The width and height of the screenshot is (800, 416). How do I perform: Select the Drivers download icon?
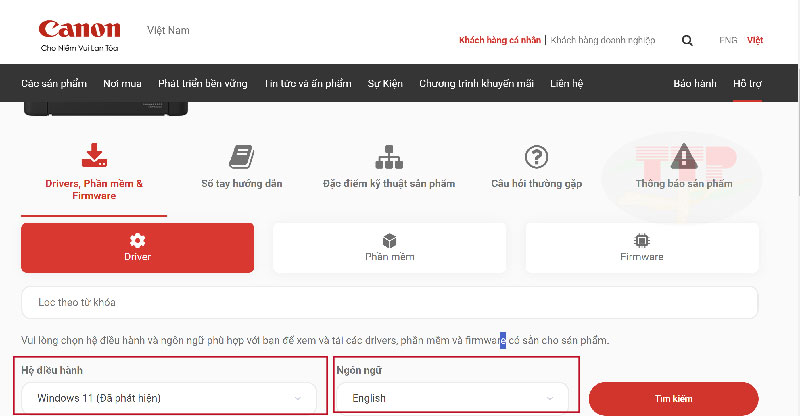94,156
